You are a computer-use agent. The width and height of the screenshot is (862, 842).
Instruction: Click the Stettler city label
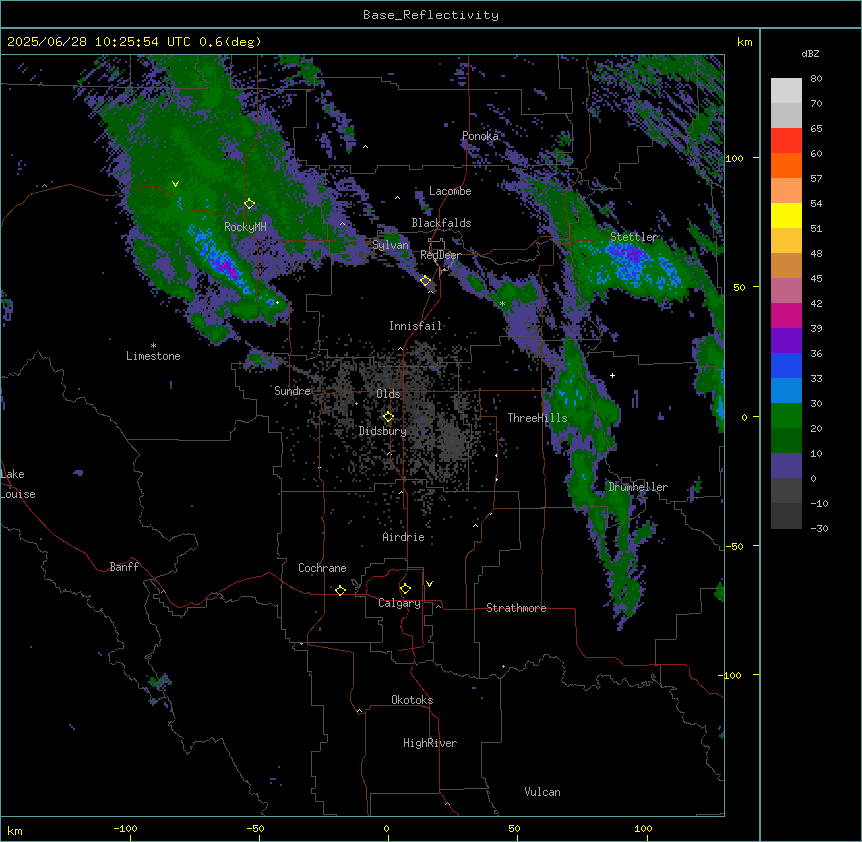(634, 237)
